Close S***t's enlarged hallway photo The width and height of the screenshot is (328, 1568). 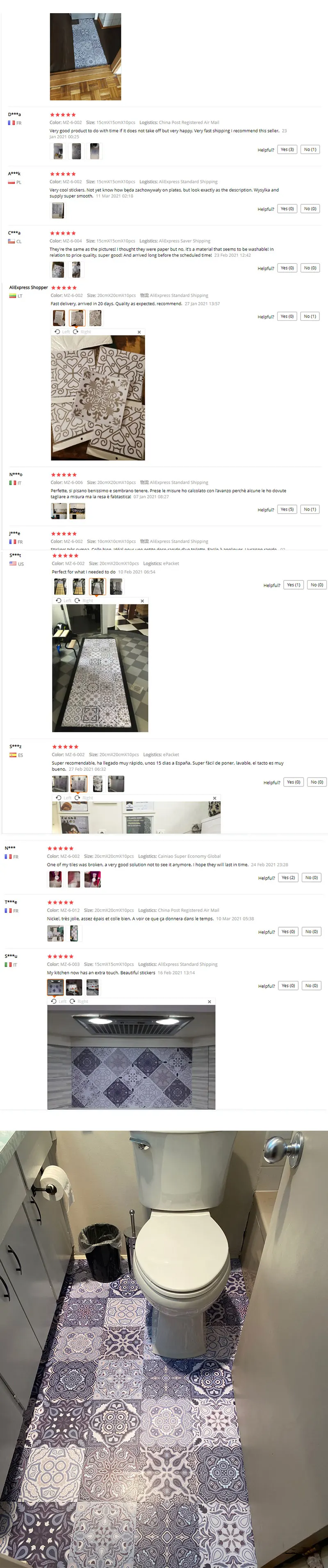[142, 601]
